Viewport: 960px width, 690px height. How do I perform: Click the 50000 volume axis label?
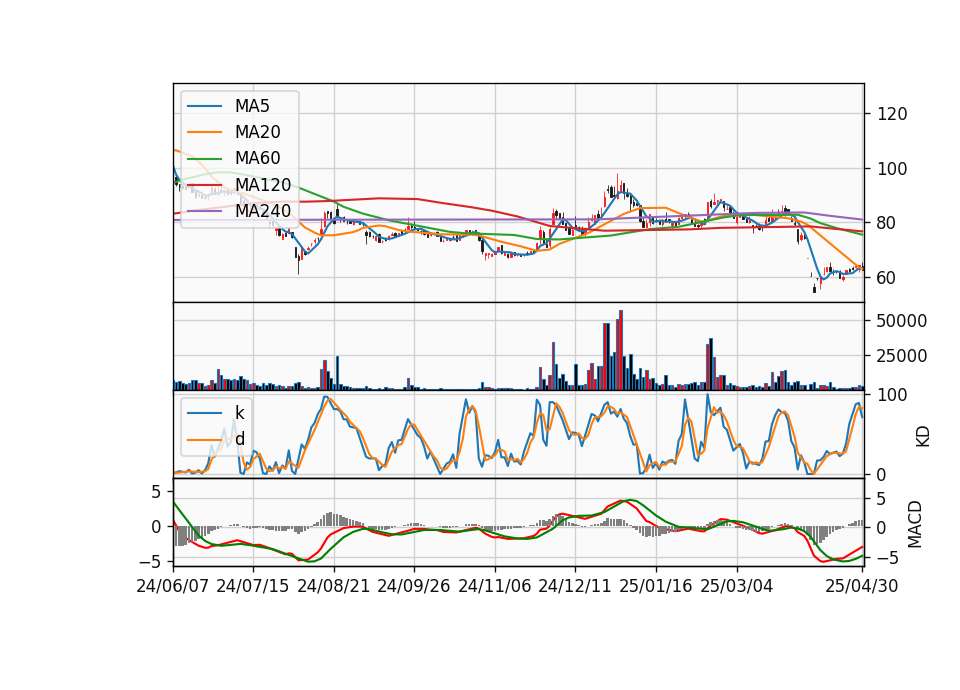click(901, 321)
